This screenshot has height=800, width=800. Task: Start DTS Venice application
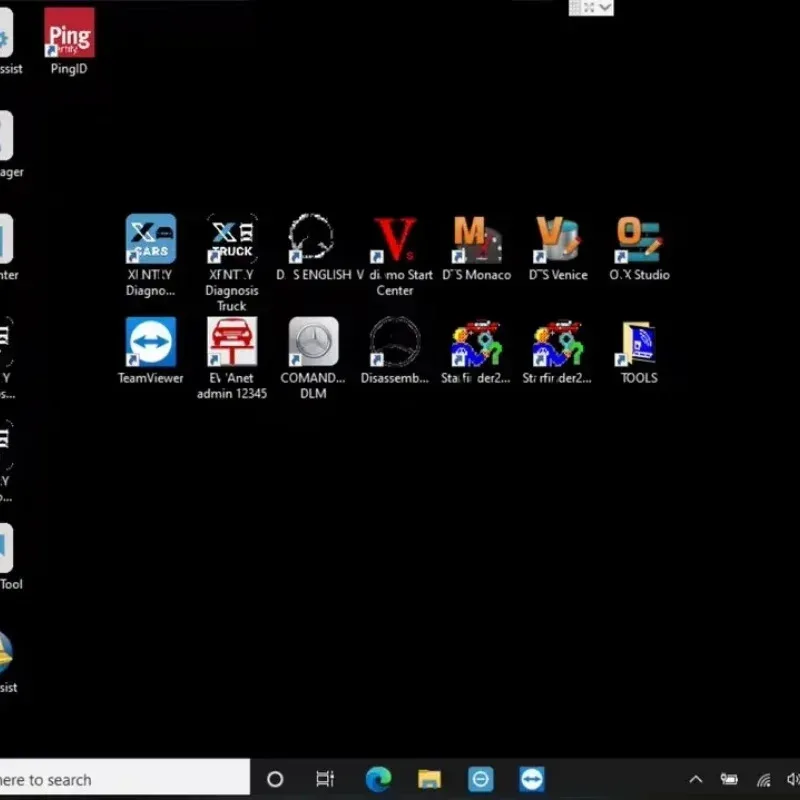click(x=557, y=237)
